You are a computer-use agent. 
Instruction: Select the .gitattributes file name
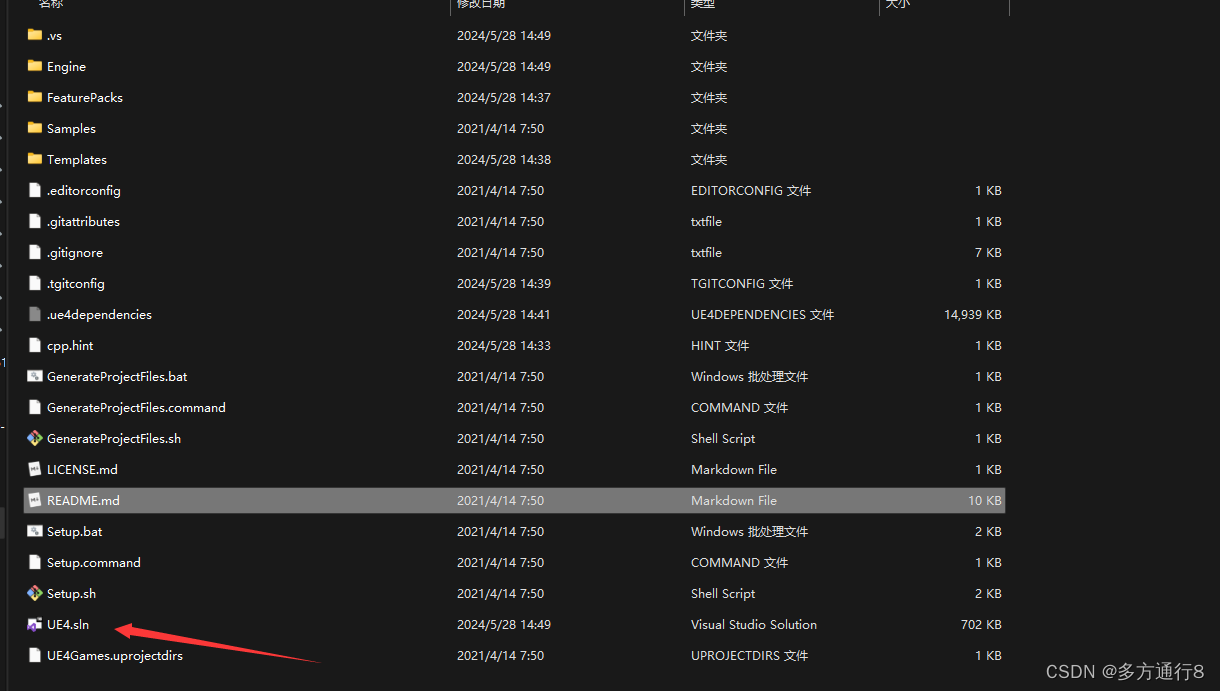(83, 222)
